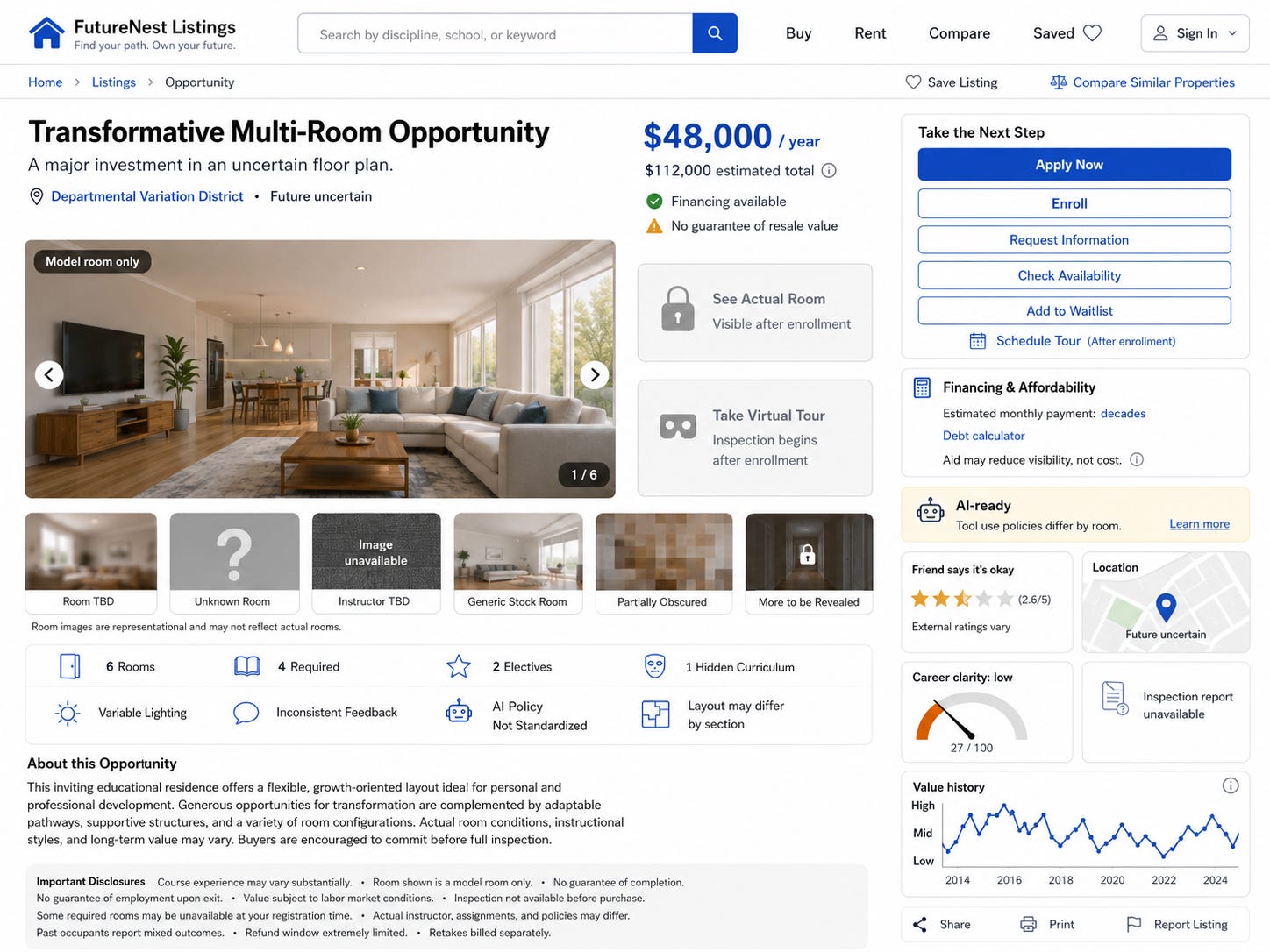The width and height of the screenshot is (1270, 952).
Task: Select the Room TBD thumbnail
Action: 91,563
